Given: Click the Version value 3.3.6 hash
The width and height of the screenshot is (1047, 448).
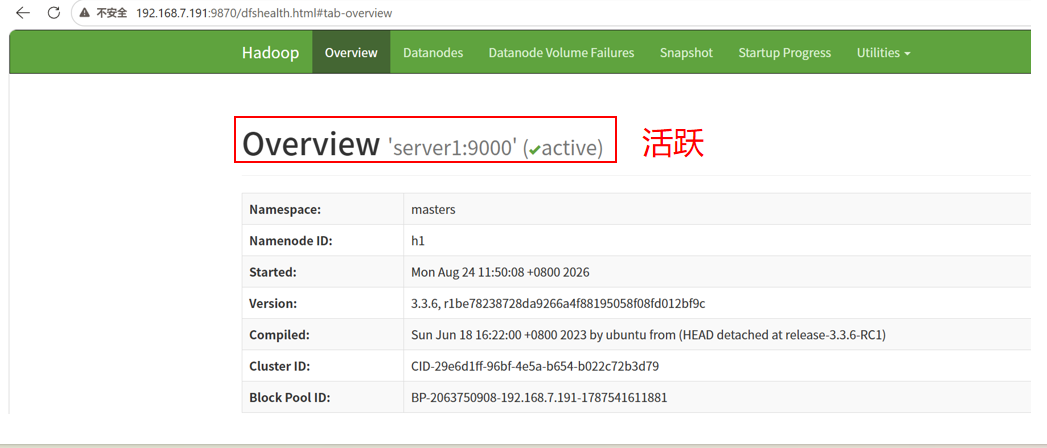Looking at the screenshot, I should [x=558, y=304].
